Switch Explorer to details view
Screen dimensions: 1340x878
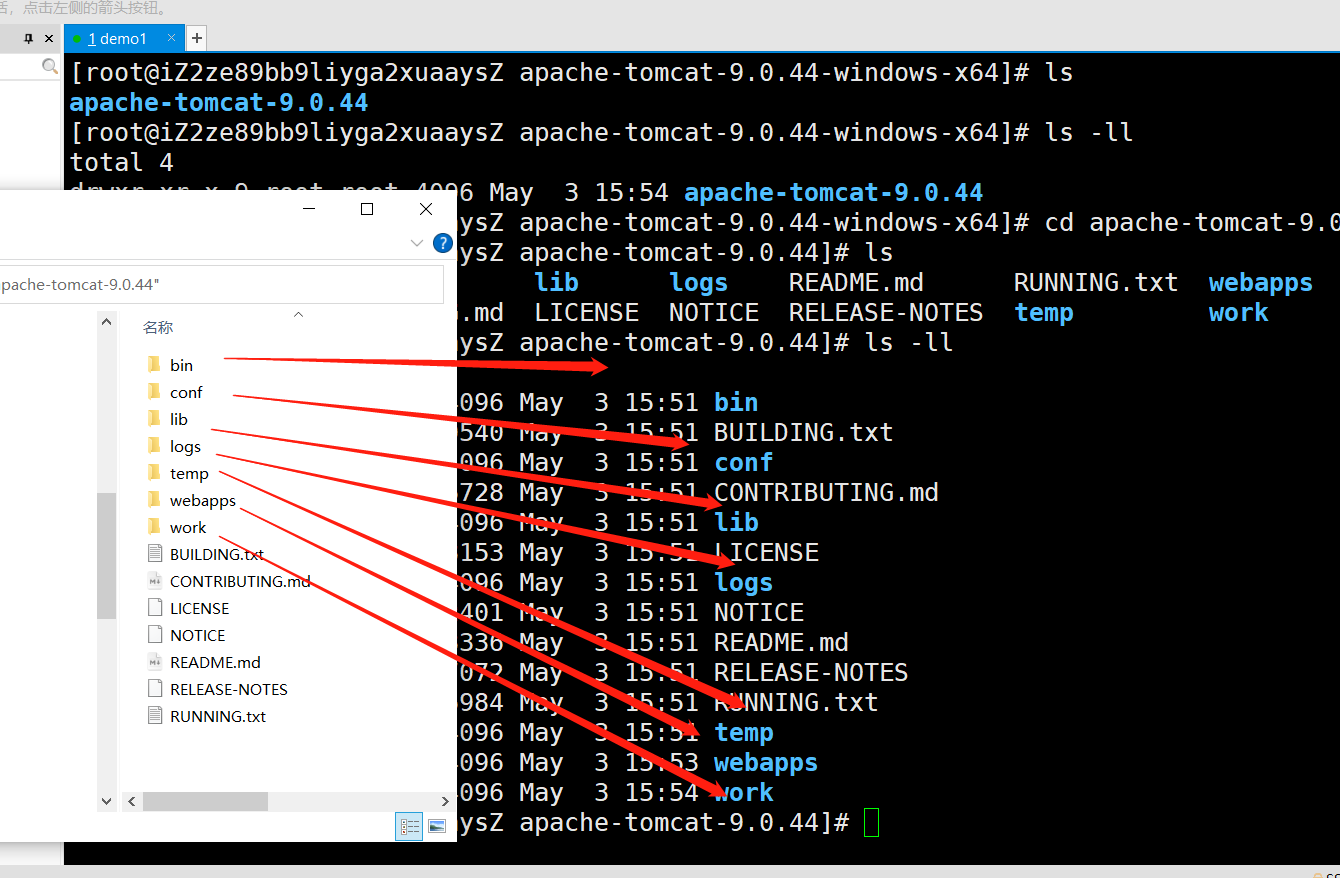(410, 826)
